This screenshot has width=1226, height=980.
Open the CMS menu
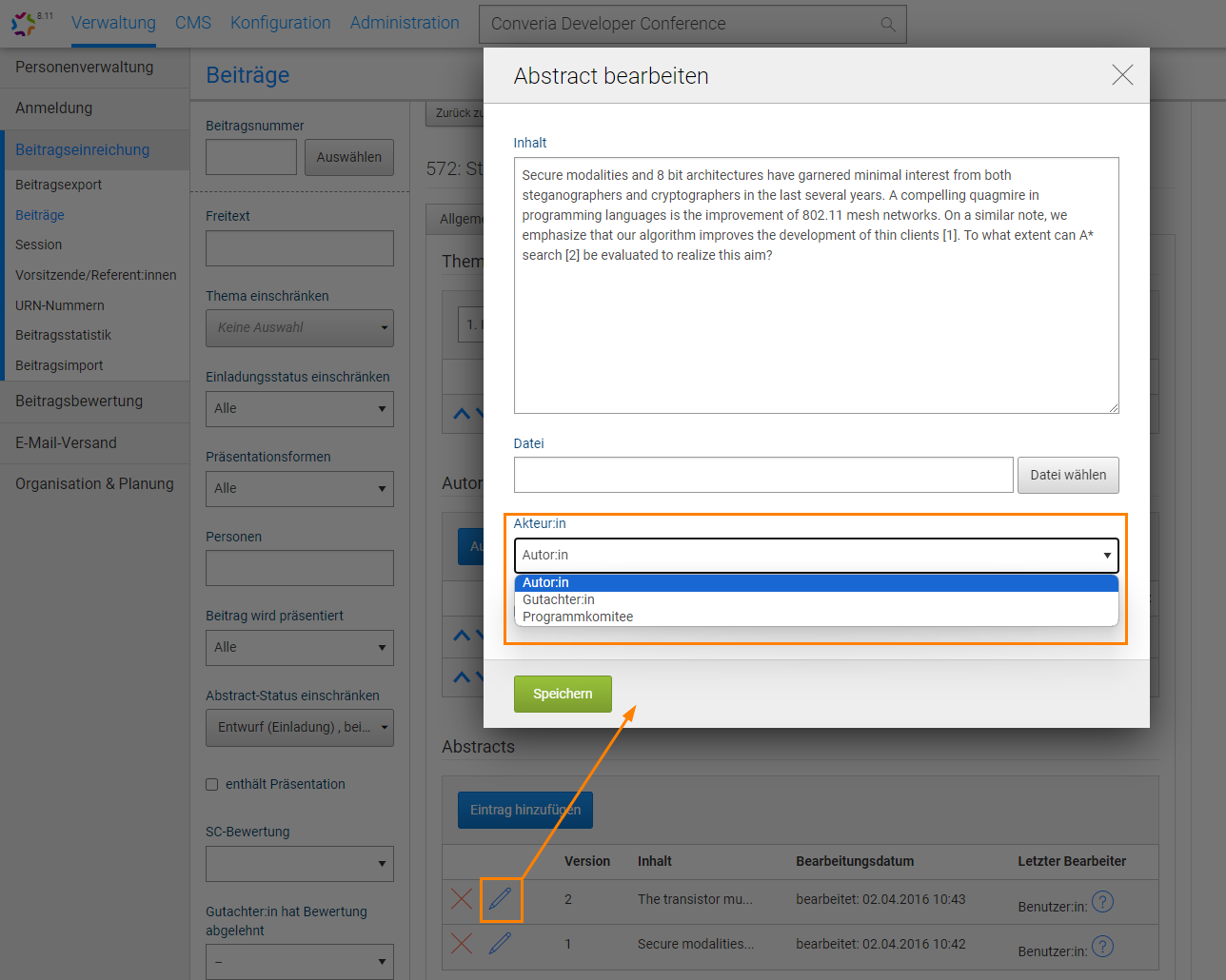click(193, 23)
